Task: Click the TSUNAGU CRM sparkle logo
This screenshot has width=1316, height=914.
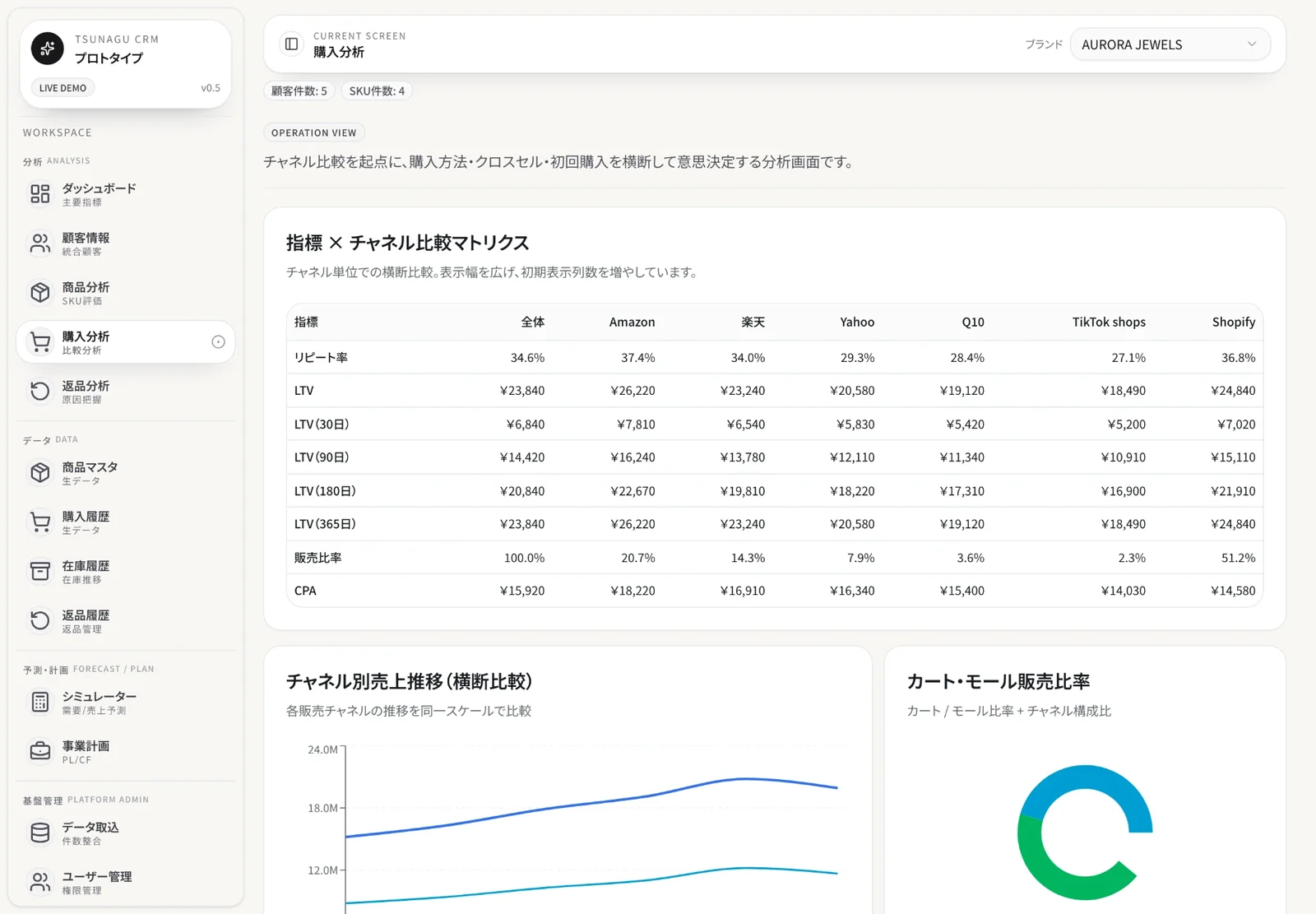Action: (x=48, y=49)
